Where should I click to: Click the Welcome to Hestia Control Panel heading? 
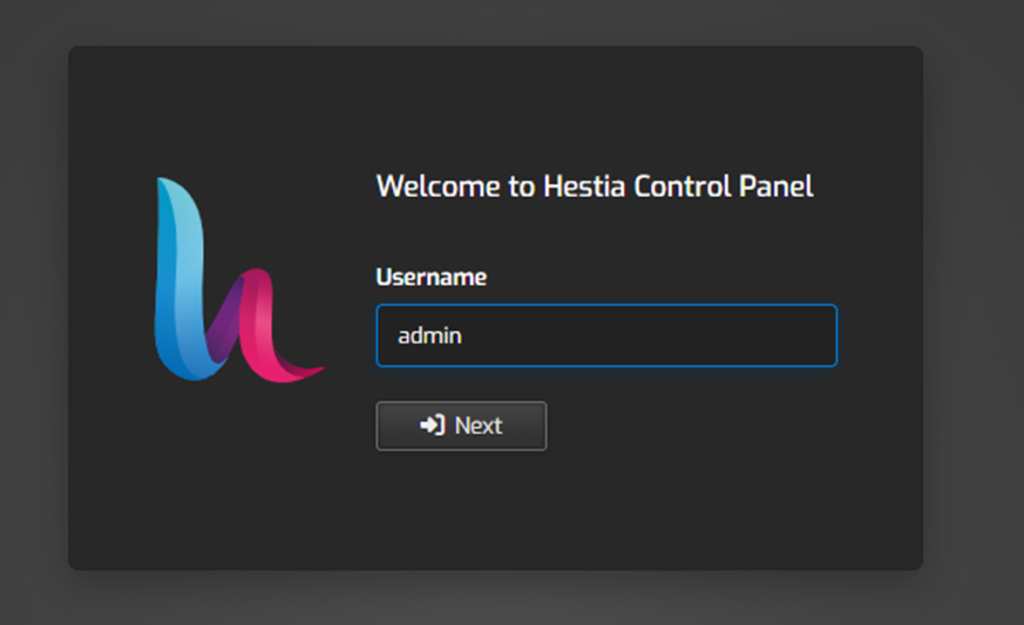point(594,186)
